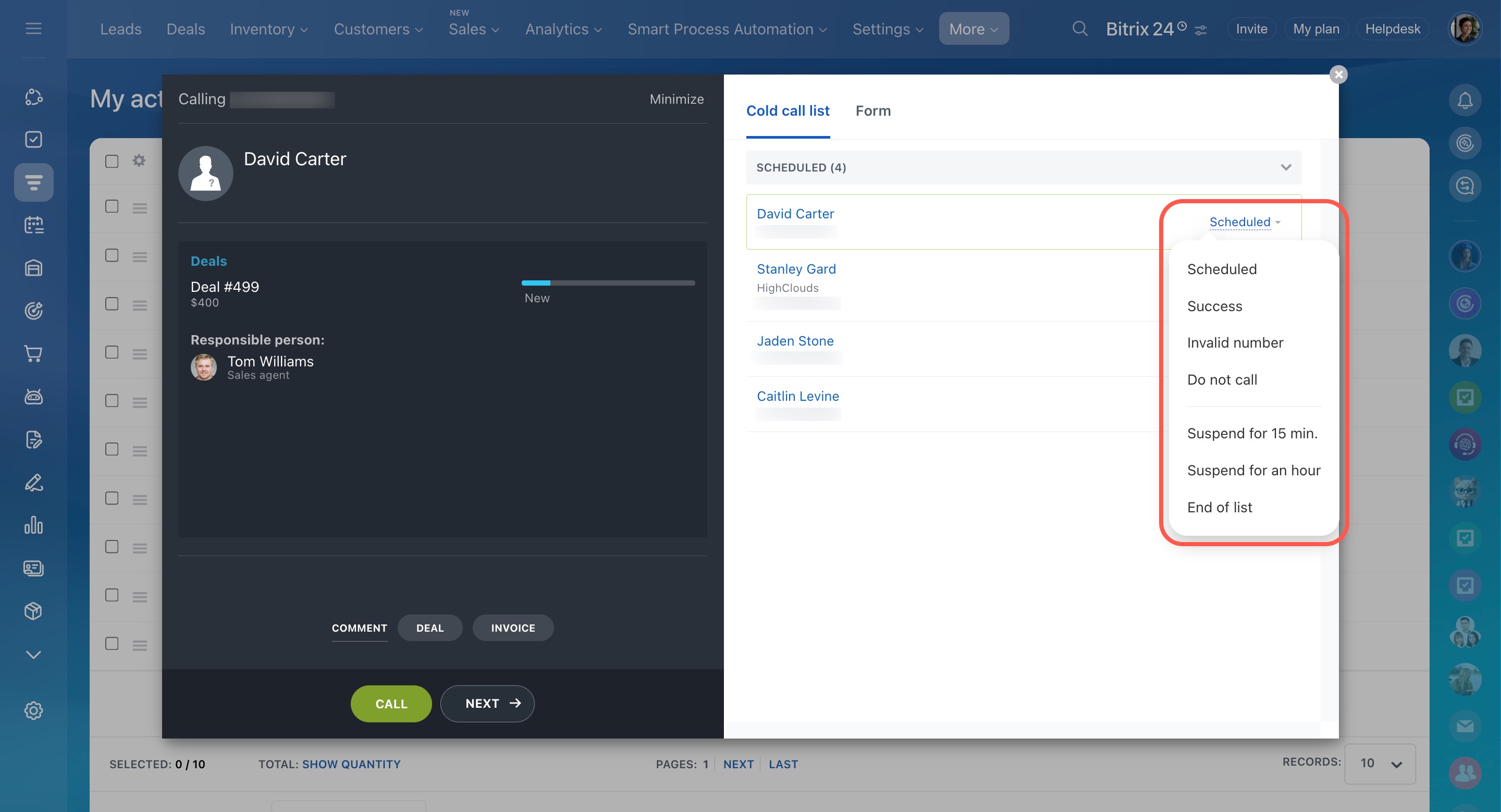Open the shopping cart sidebar icon
This screenshot has height=812, width=1501.
pos(33,353)
